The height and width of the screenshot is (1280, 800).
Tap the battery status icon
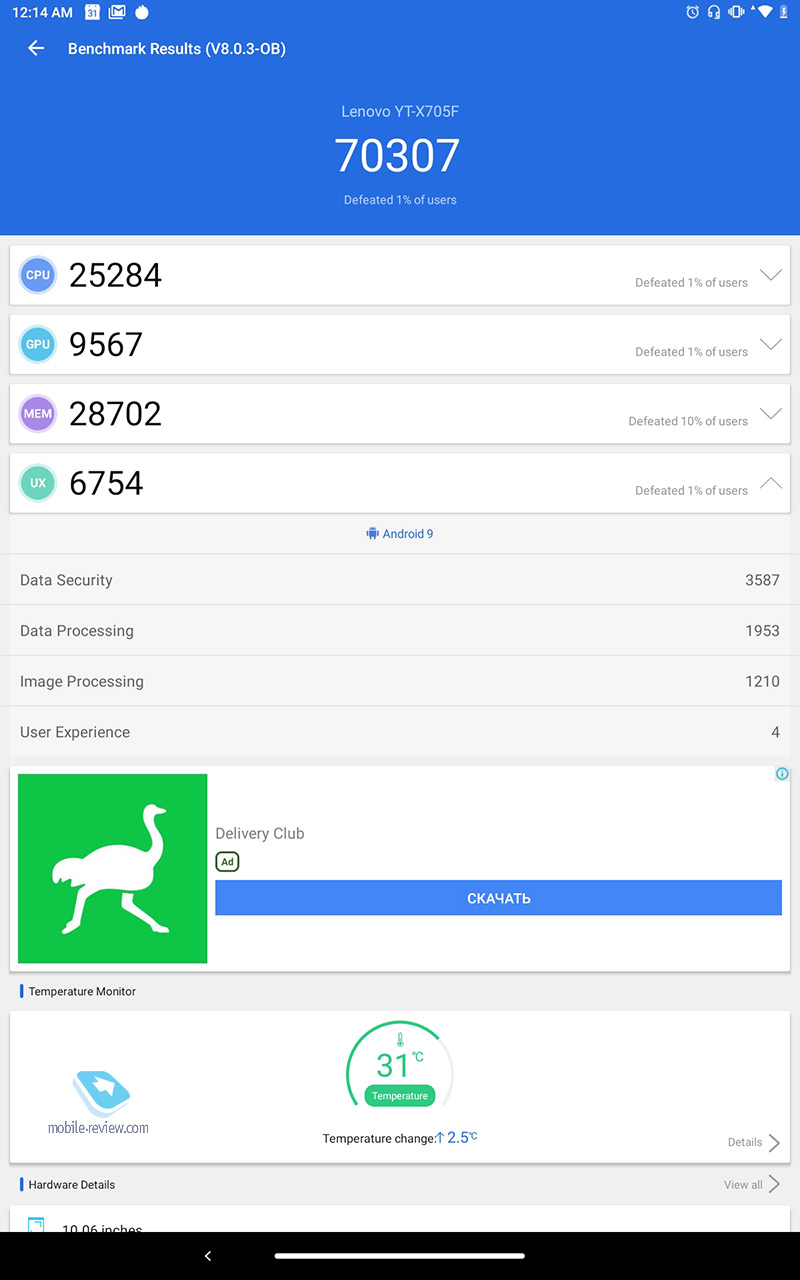pyautogui.click(x=784, y=12)
